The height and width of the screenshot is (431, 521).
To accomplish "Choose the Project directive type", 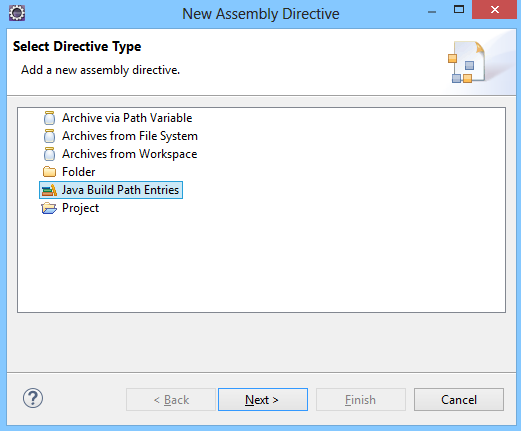I will 80,208.
